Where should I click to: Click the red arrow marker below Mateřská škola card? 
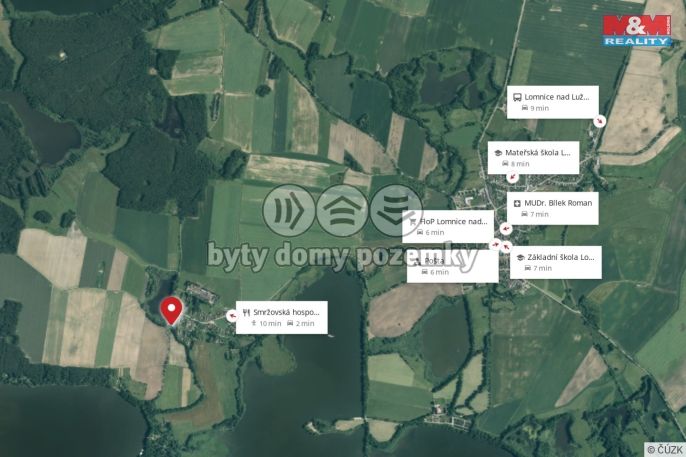point(512,177)
